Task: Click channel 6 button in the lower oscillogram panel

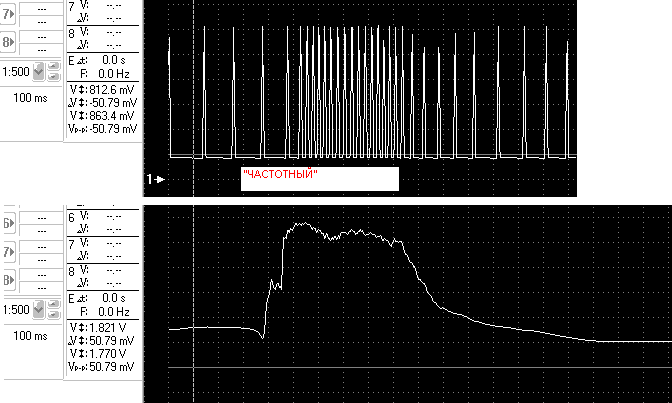Action: pyautogui.click(x=9, y=223)
